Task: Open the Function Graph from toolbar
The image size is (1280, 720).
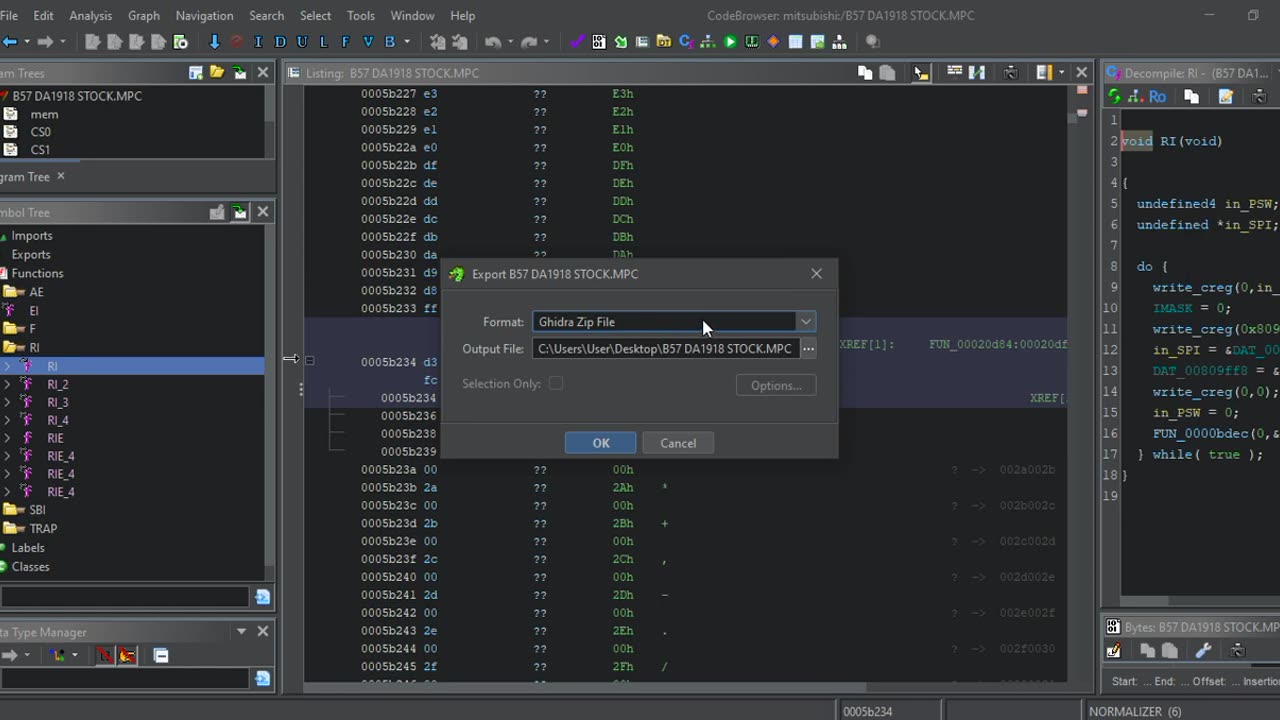Action: (708, 42)
